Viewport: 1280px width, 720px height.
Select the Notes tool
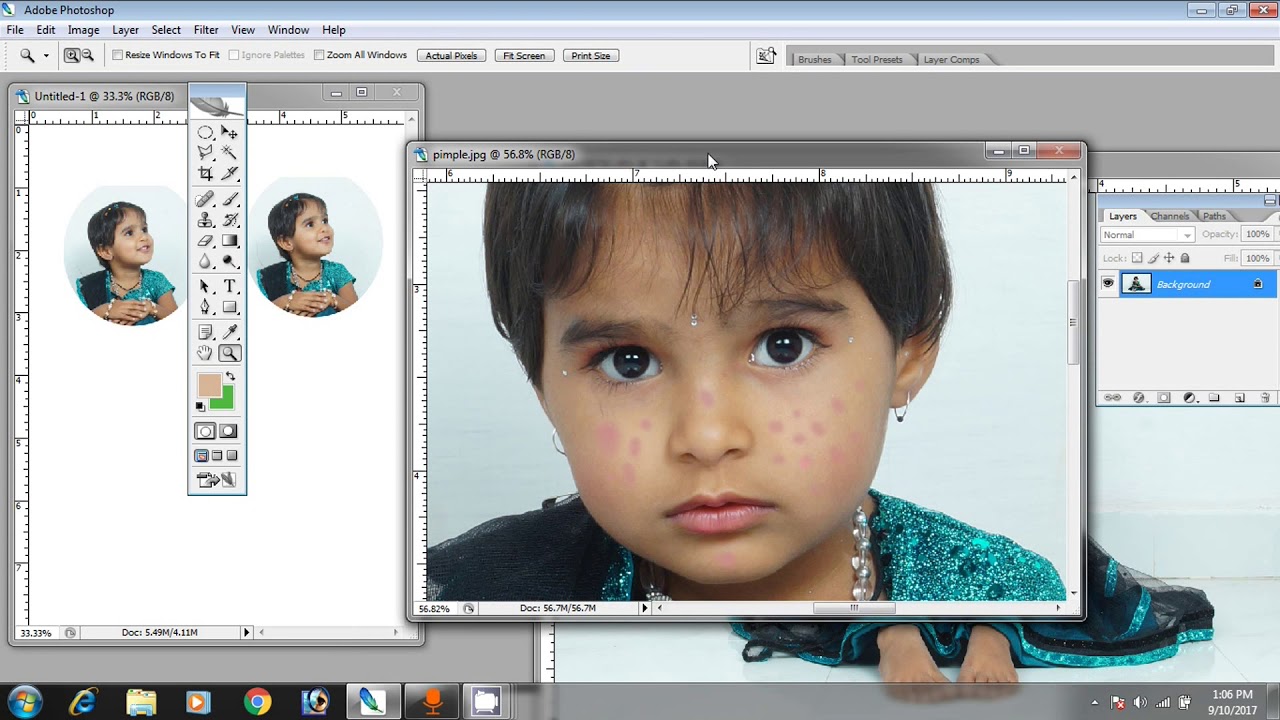pyautogui.click(x=205, y=332)
